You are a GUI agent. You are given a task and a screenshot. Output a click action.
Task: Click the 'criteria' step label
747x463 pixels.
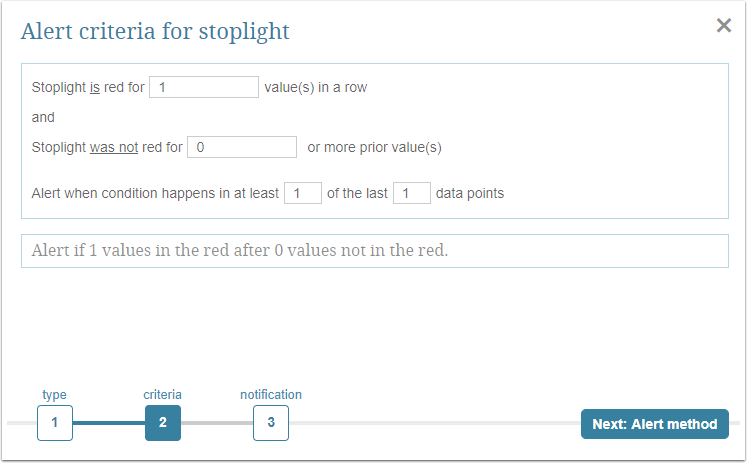[x=163, y=395]
